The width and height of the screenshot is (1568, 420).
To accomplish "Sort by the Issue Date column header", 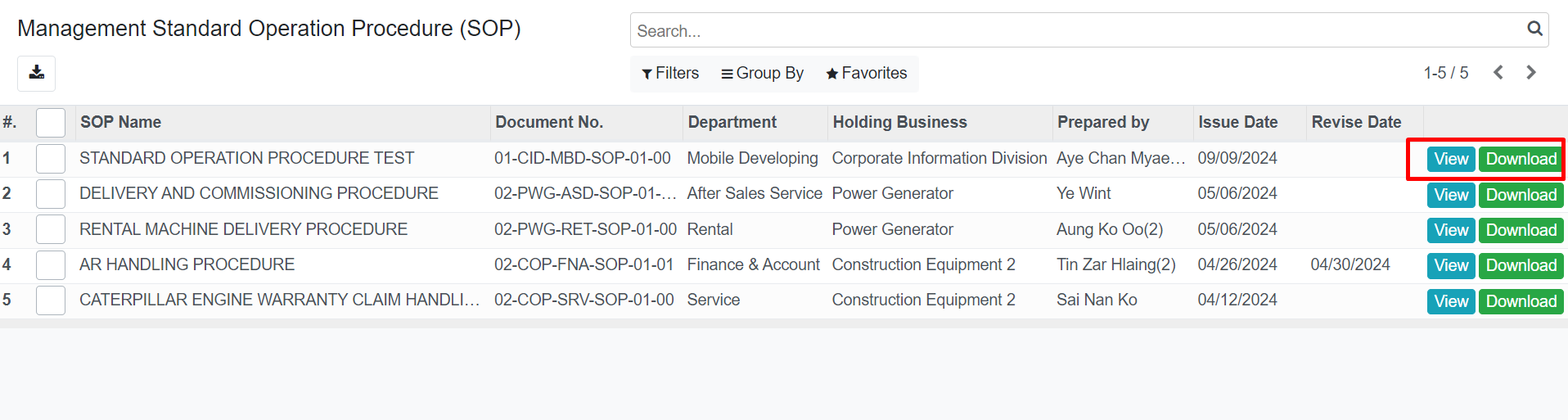I will click(1238, 122).
